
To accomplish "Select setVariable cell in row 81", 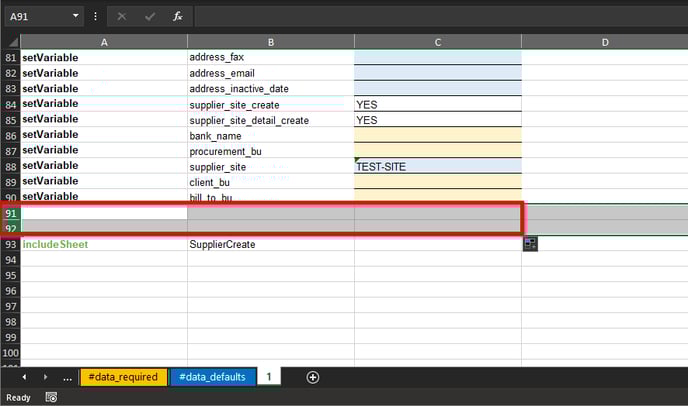I will pos(104,57).
